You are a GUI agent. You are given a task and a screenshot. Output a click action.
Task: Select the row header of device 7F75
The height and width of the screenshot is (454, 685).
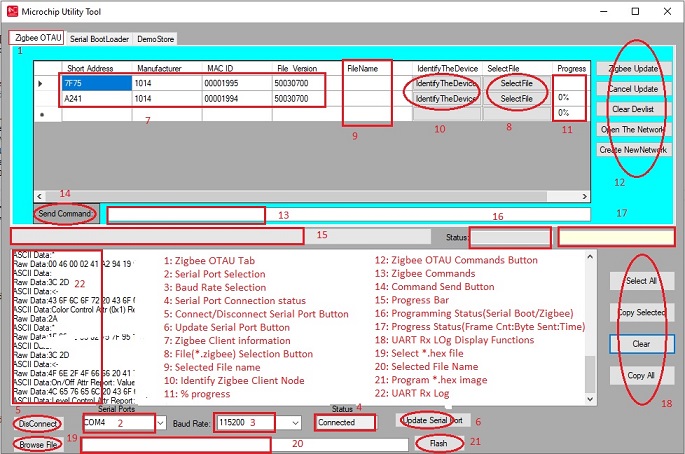pos(41,84)
